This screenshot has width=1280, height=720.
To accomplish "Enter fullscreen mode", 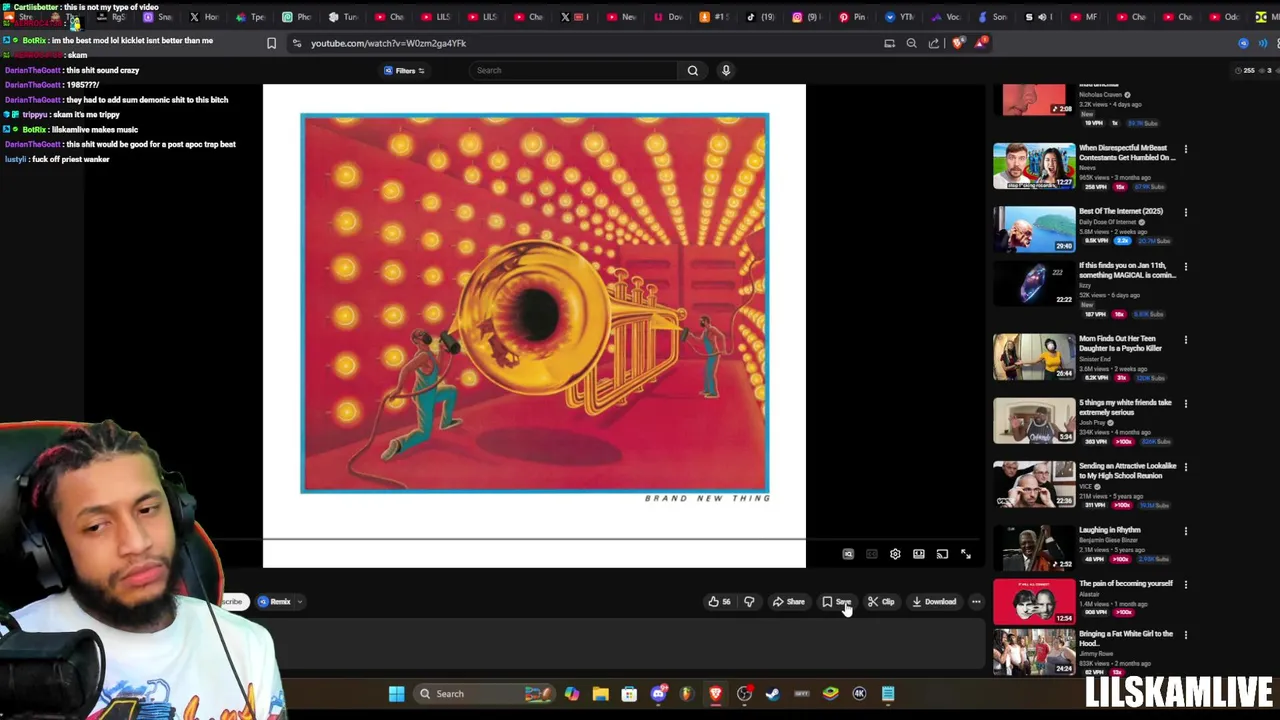I will [966, 554].
